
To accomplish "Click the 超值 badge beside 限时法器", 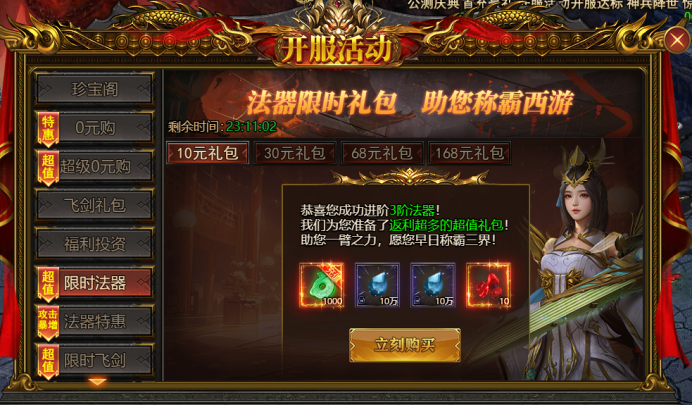I will pos(48,284).
